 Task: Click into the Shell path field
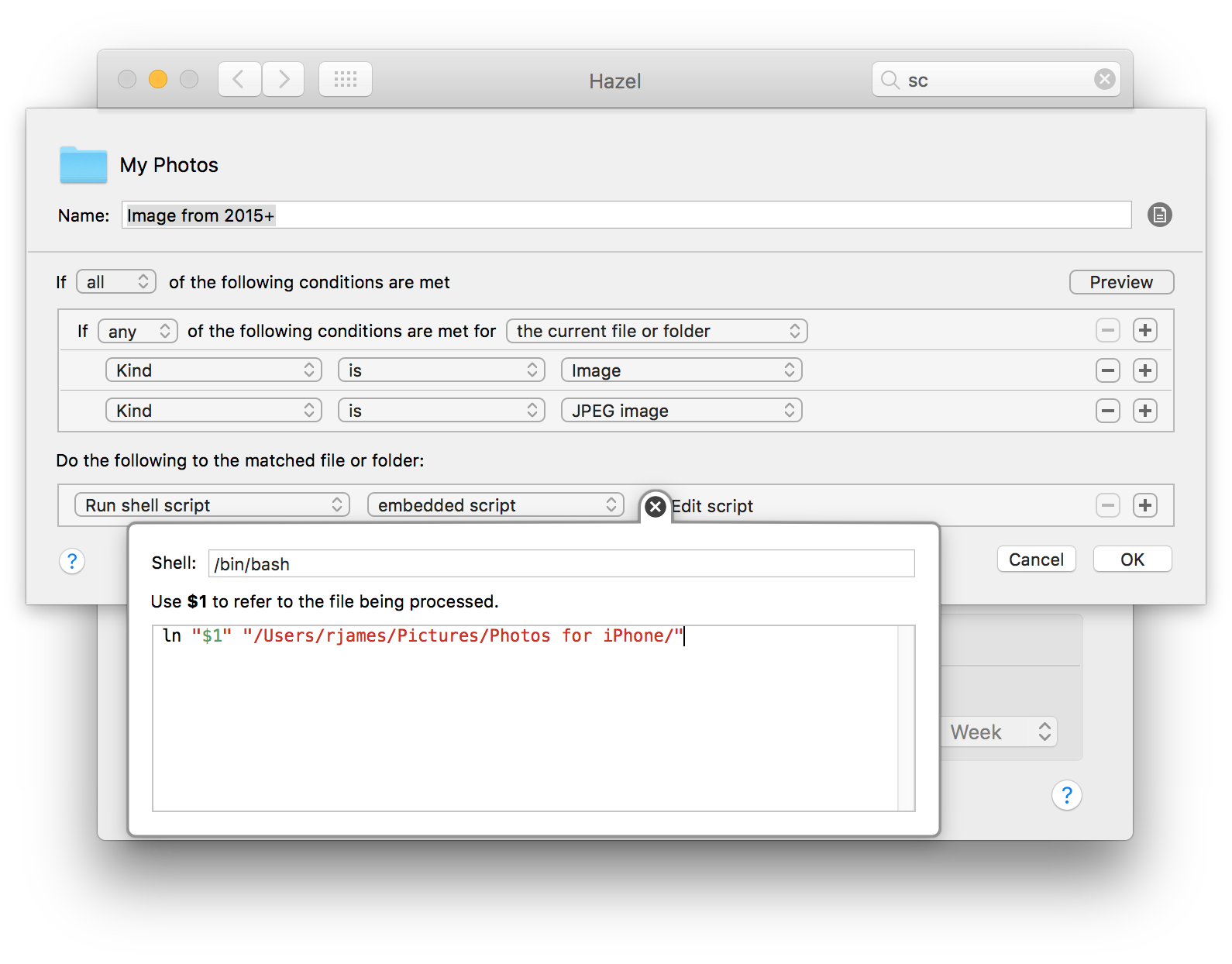[x=561, y=564]
